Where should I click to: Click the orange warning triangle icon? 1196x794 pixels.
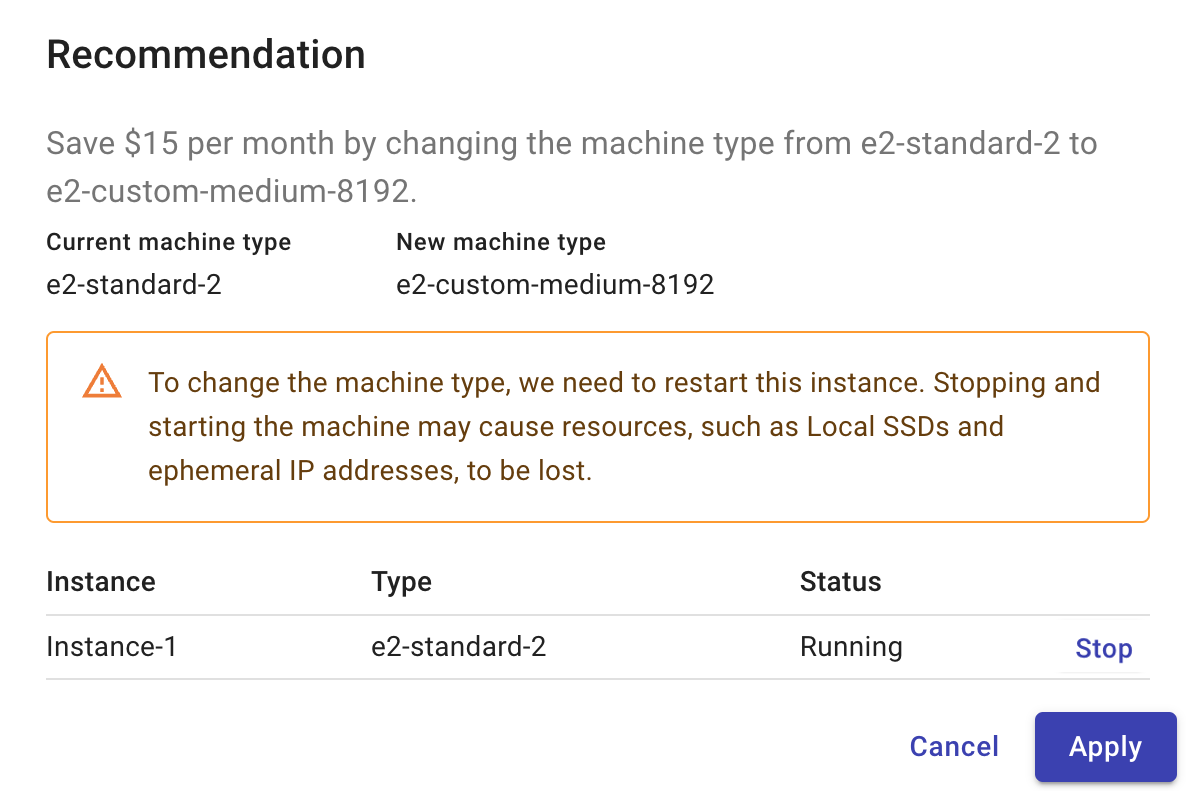click(x=101, y=383)
